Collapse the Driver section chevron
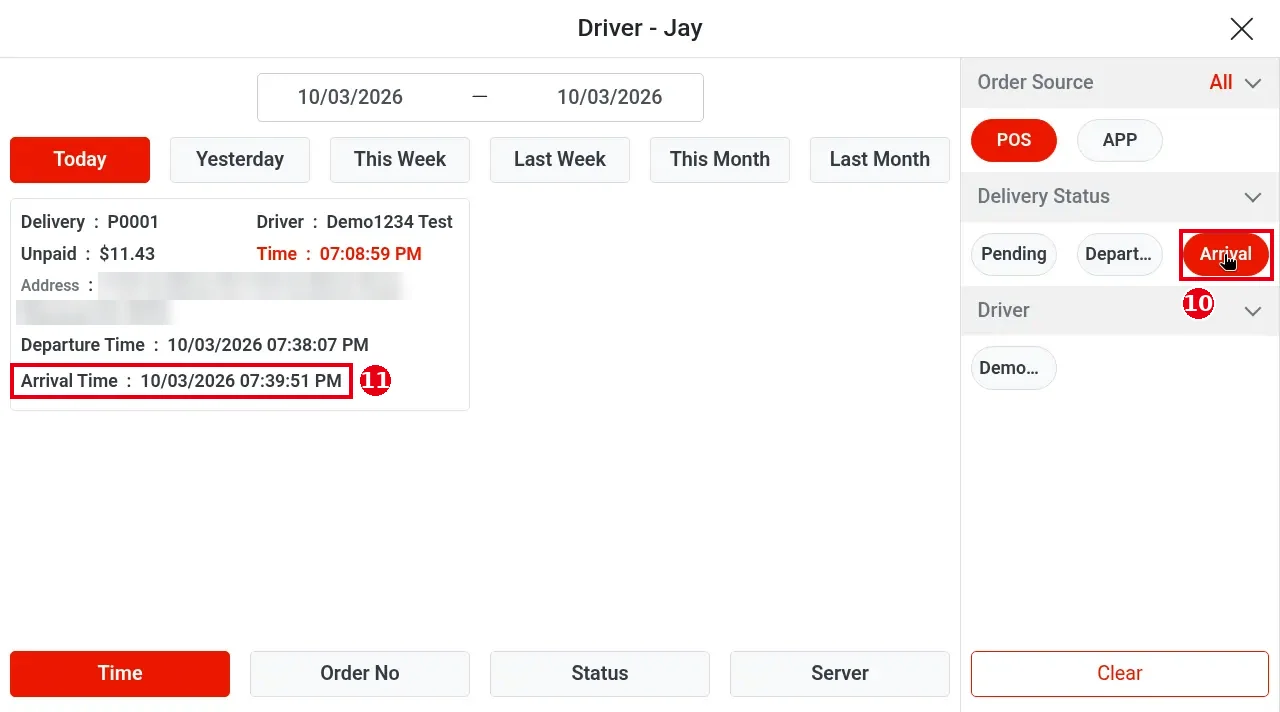This screenshot has height=712, width=1280. coord(1253,311)
